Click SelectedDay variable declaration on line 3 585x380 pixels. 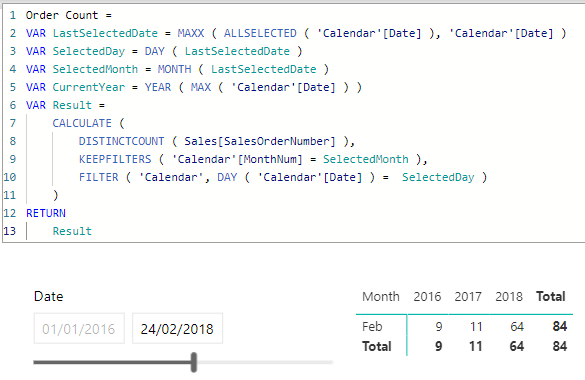[88, 51]
